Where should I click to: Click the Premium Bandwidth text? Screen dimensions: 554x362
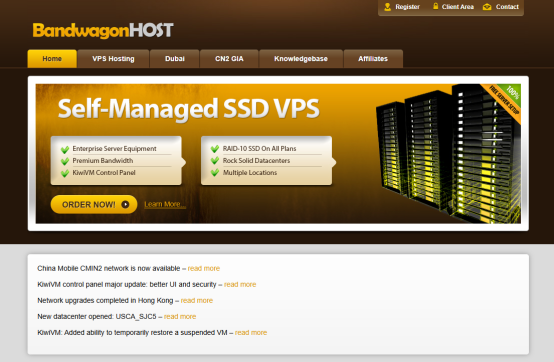(x=103, y=161)
